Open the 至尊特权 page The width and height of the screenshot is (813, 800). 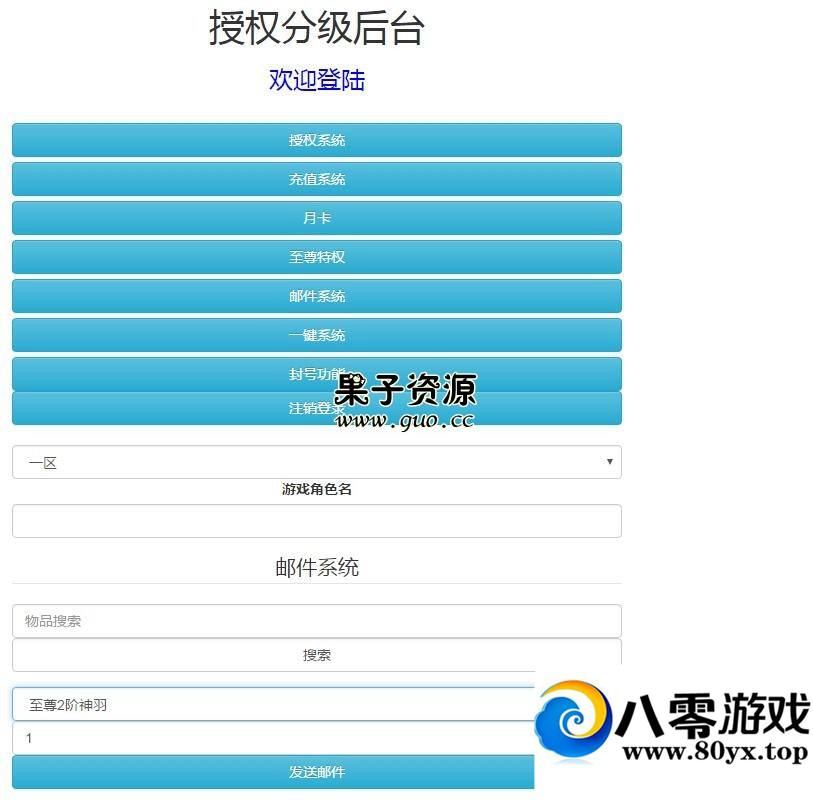[x=316, y=257]
